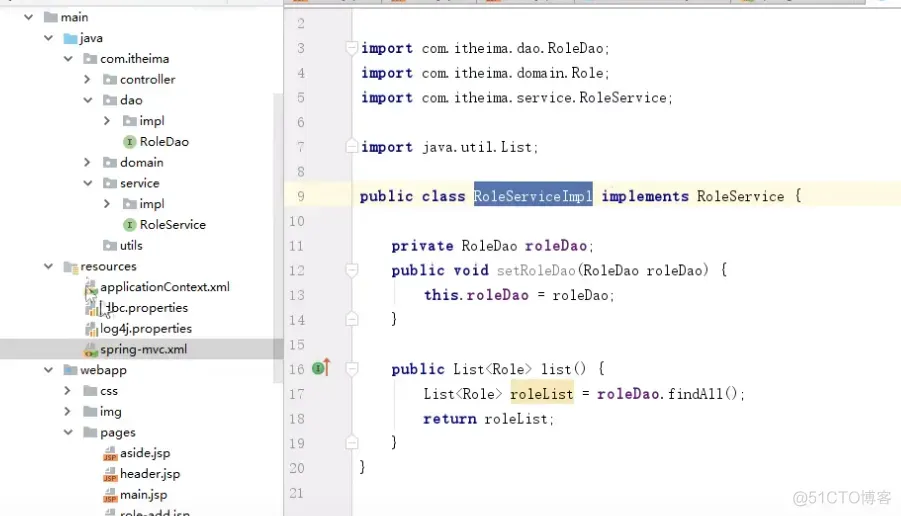
Task: Click the resources folder icon
Action: (x=71, y=267)
